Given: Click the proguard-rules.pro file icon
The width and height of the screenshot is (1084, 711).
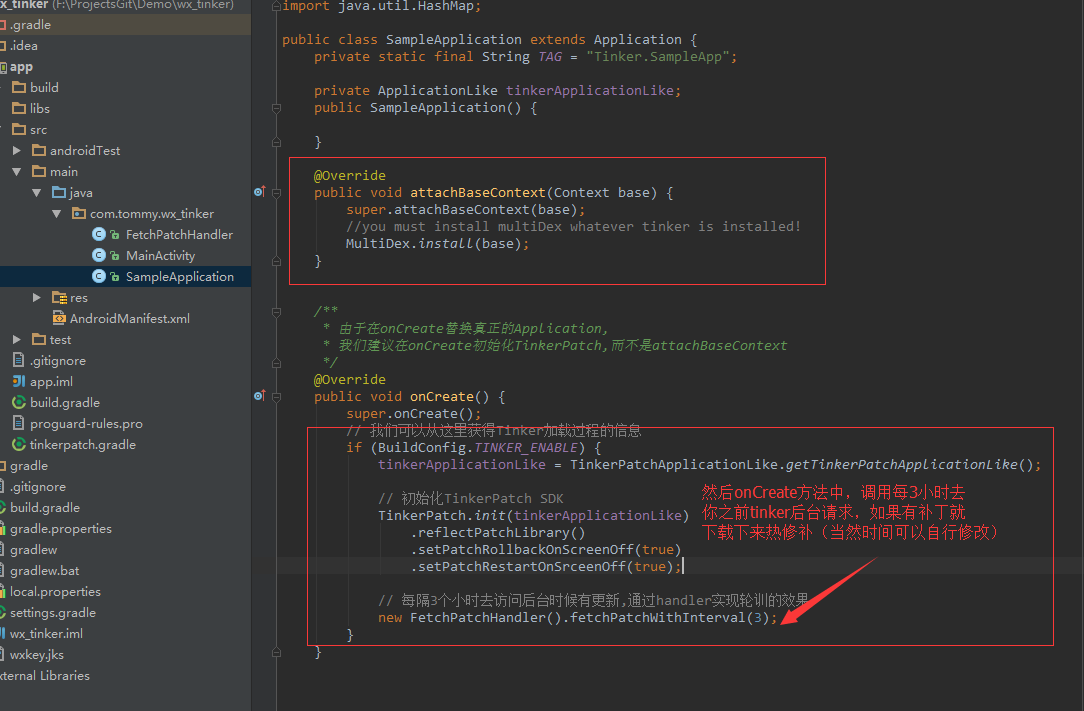Looking at the screenshot, I should 19,423.
